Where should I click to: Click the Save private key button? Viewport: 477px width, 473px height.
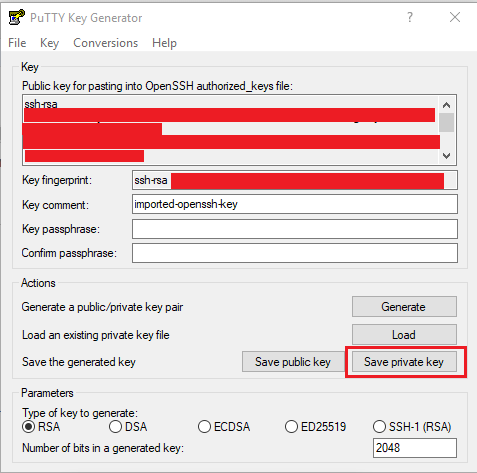click(x=404, y=362)
